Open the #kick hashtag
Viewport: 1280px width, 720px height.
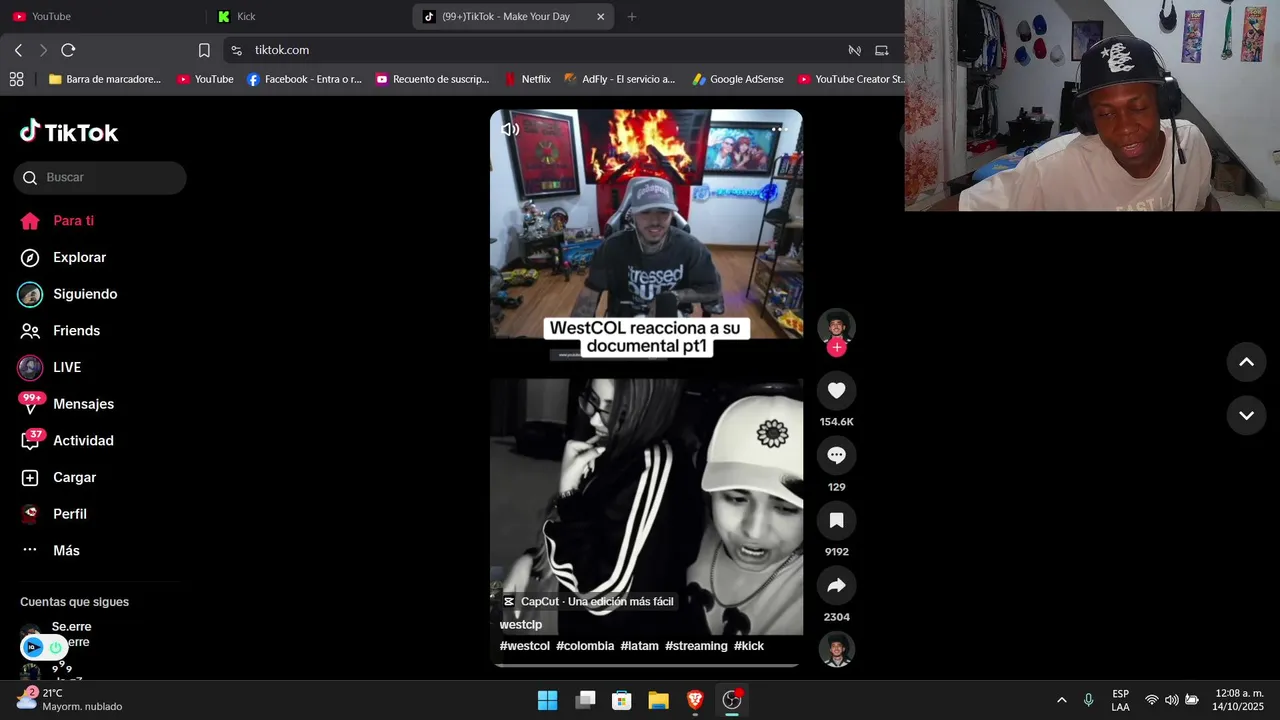pos(749,646)
